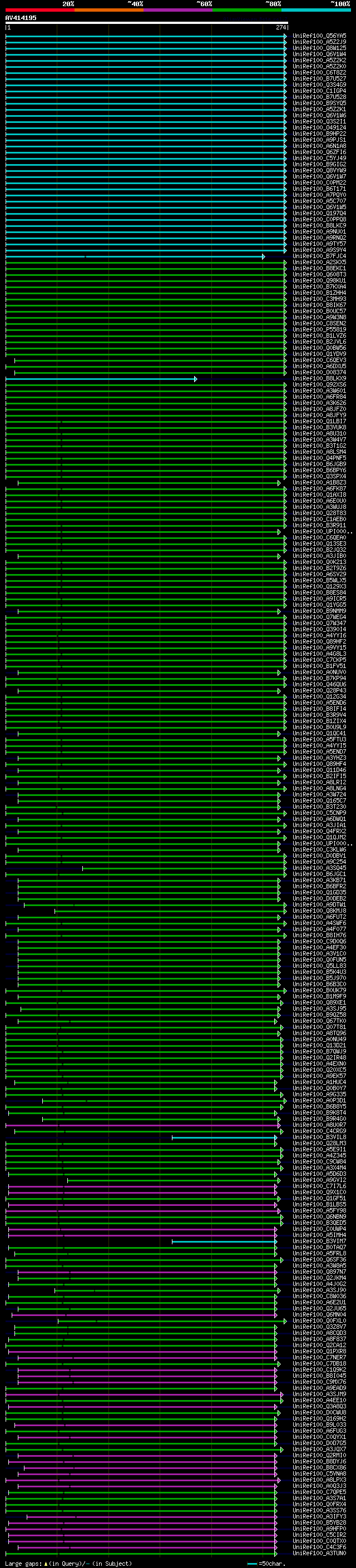Open hit UniRef100_C1IGP4

coord(319,91)
